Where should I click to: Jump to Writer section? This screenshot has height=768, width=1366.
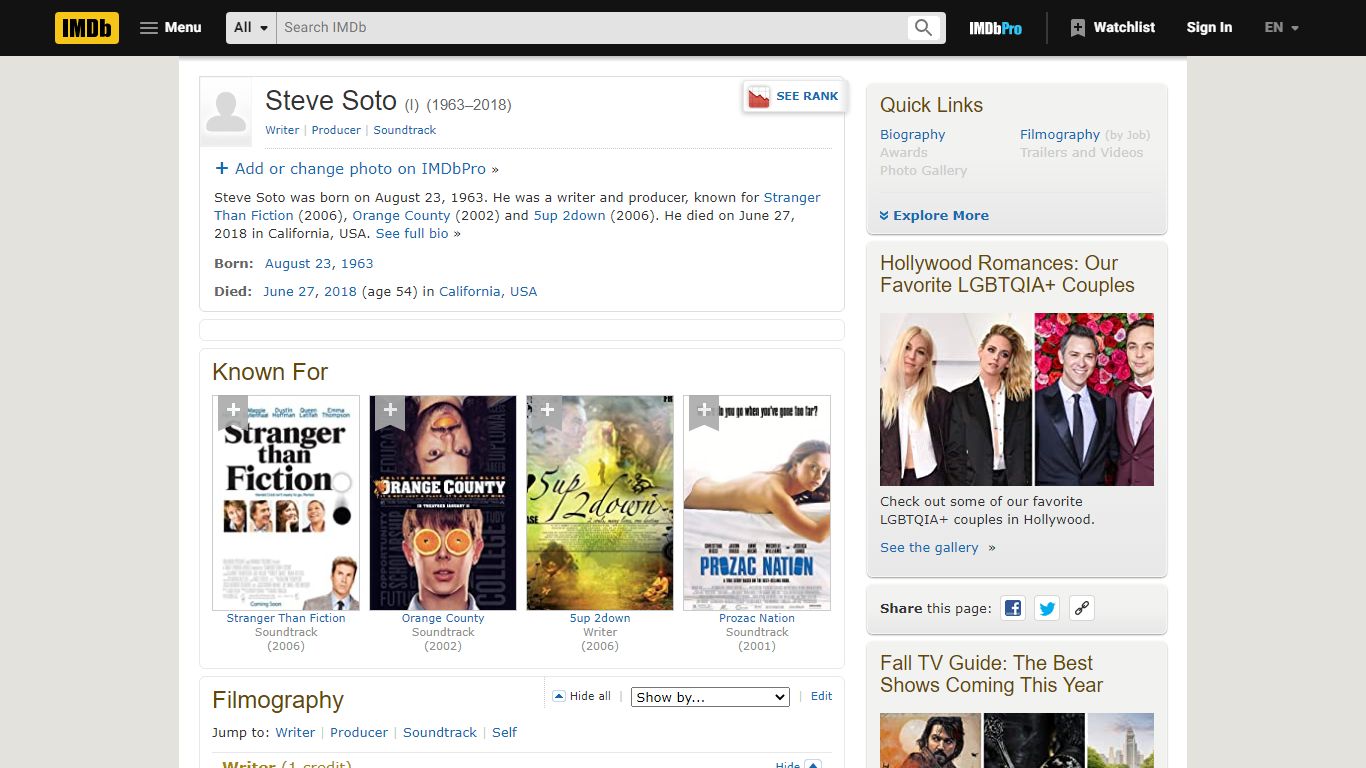click(x=295, y=733)
